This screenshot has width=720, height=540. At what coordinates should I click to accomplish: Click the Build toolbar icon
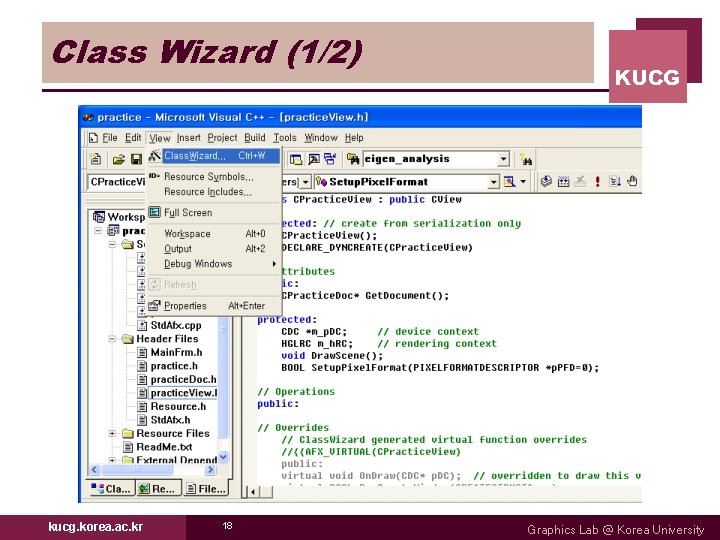563,181
